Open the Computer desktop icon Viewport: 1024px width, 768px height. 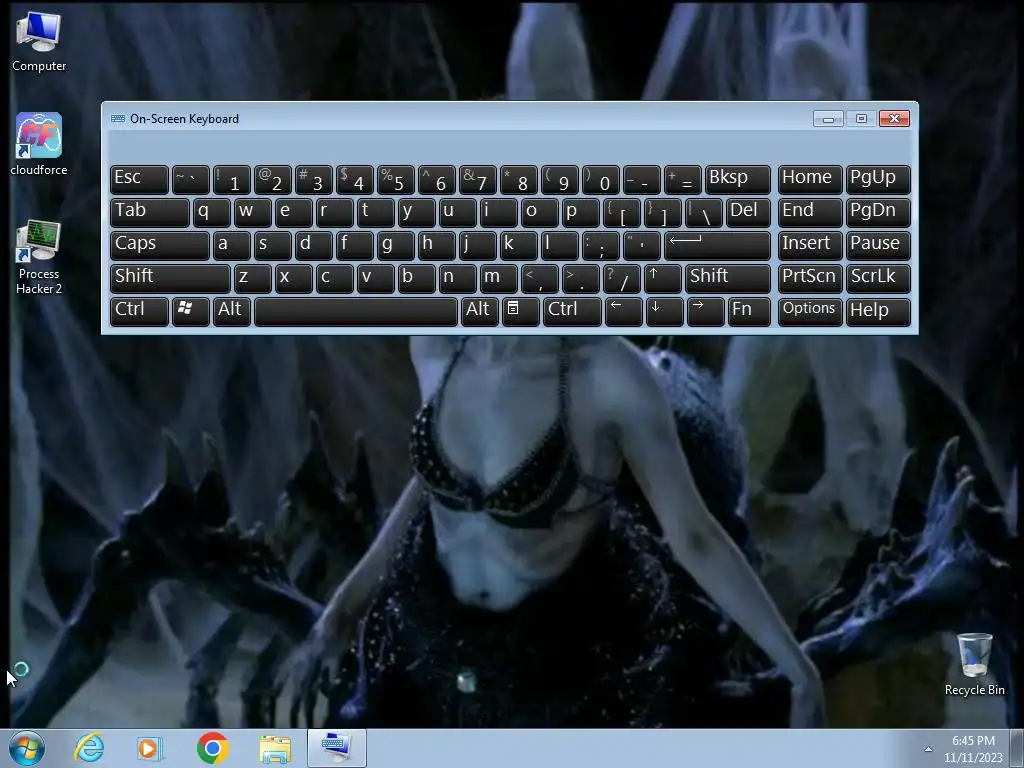coord(39,42)
